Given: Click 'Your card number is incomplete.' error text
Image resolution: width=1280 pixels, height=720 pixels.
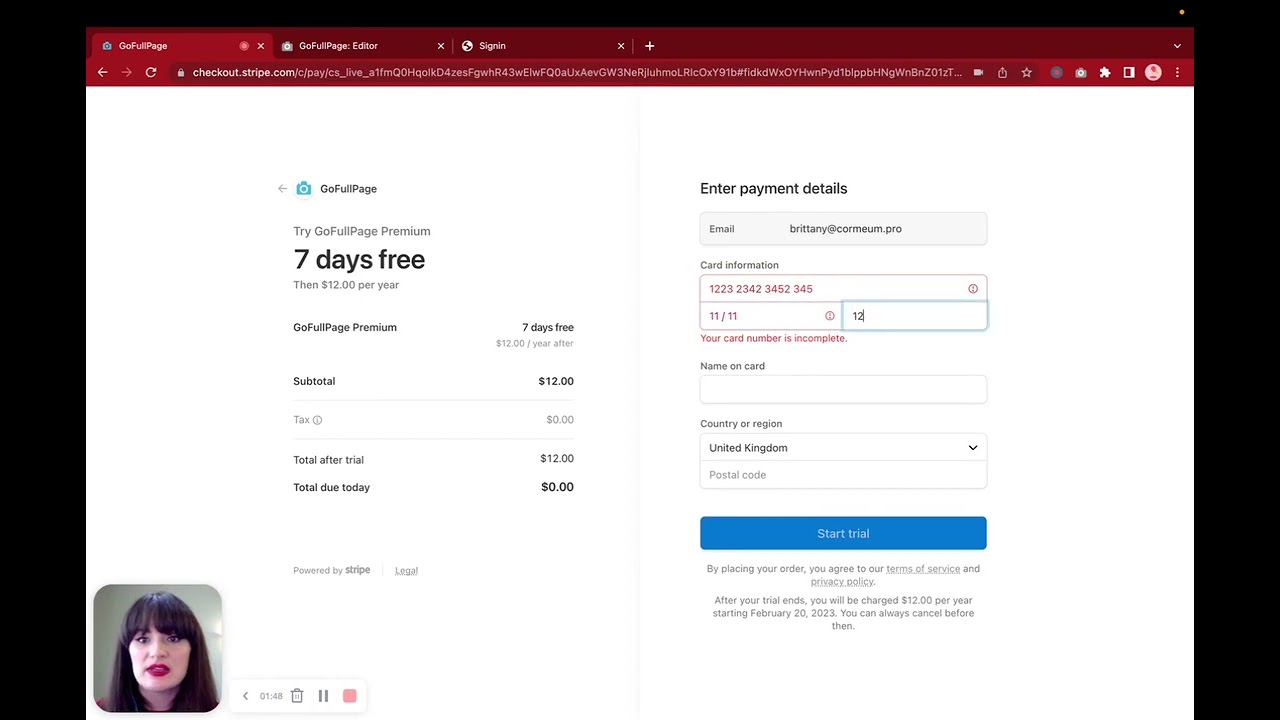Looking at the screenshot, I should click(x=773, y=338).
